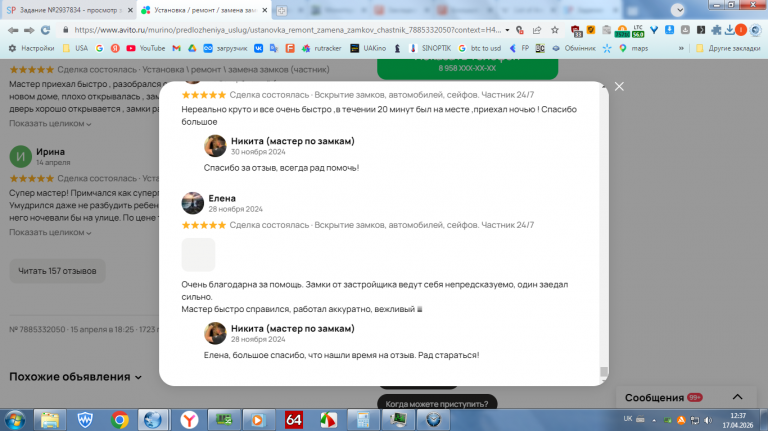Expand Ирина's review with Показать целиком
This screenshot has height=431, width=768.
[x=50, y=232]
